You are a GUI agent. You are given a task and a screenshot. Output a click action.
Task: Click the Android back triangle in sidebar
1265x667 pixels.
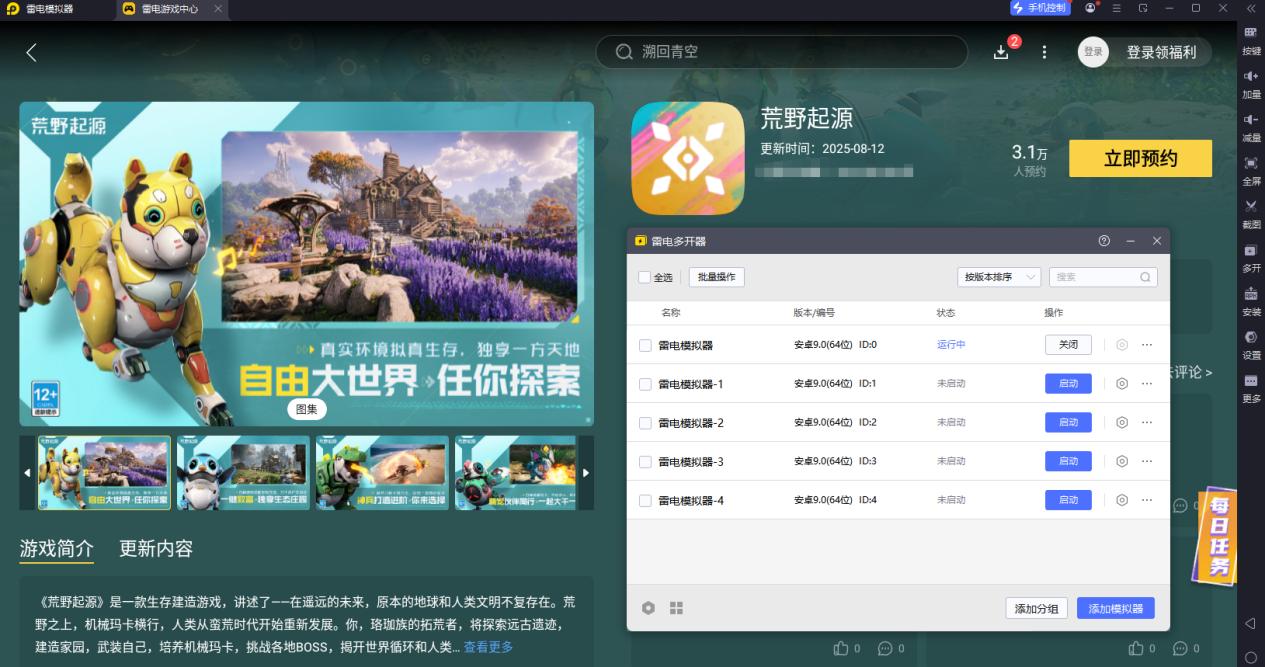(1250, 623)
